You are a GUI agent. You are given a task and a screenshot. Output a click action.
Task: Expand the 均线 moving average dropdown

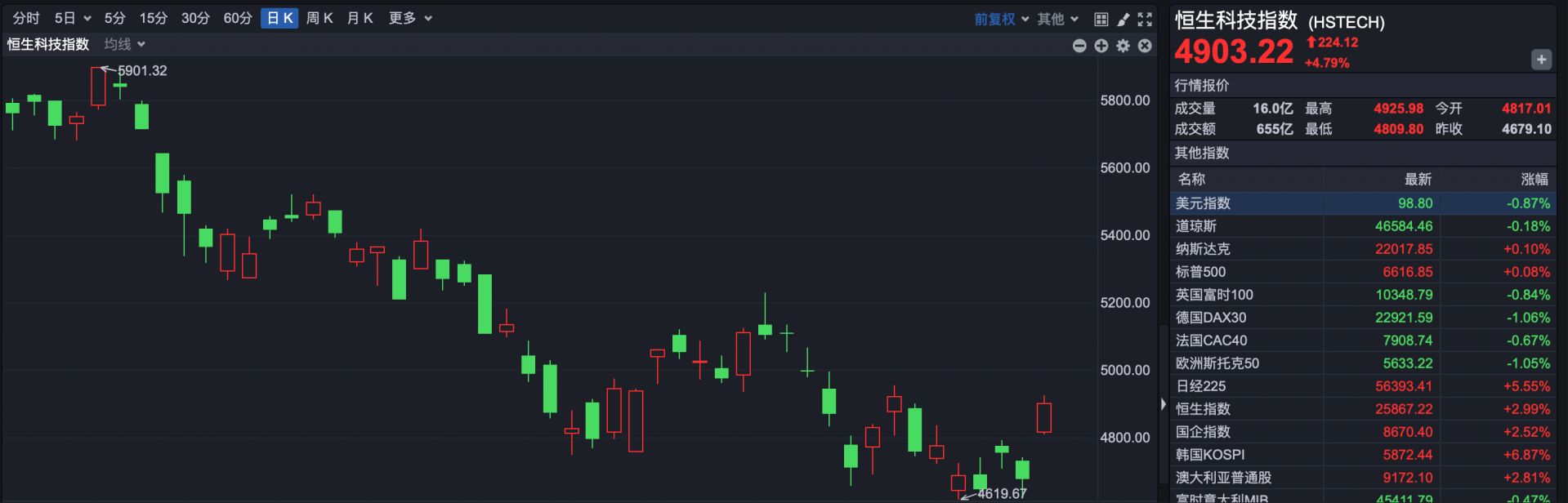point(124,44)
